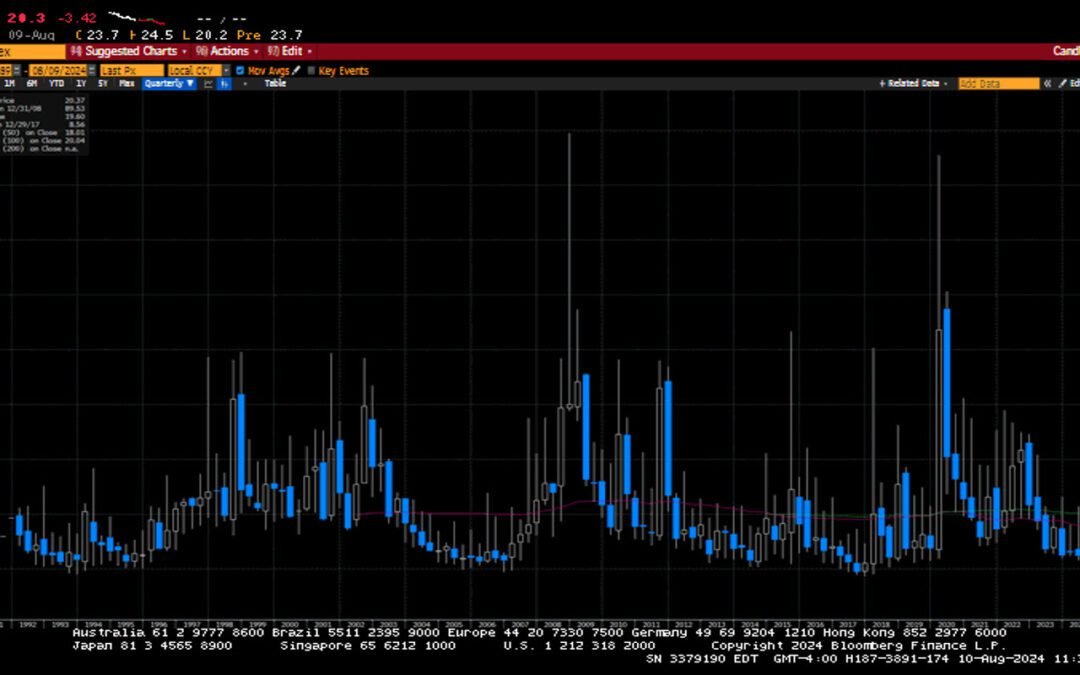Click the plus icon of Related Data
The height and width of the screenshot is (675, 1080).
(882, 83)
